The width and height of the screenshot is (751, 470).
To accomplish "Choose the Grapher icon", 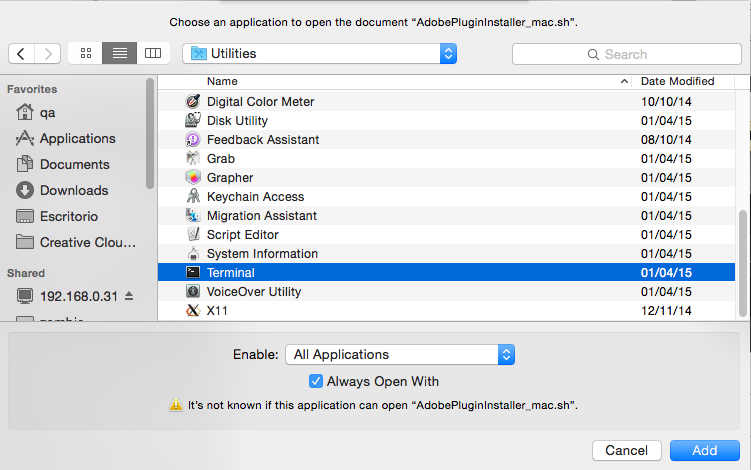I will [193, 177].
